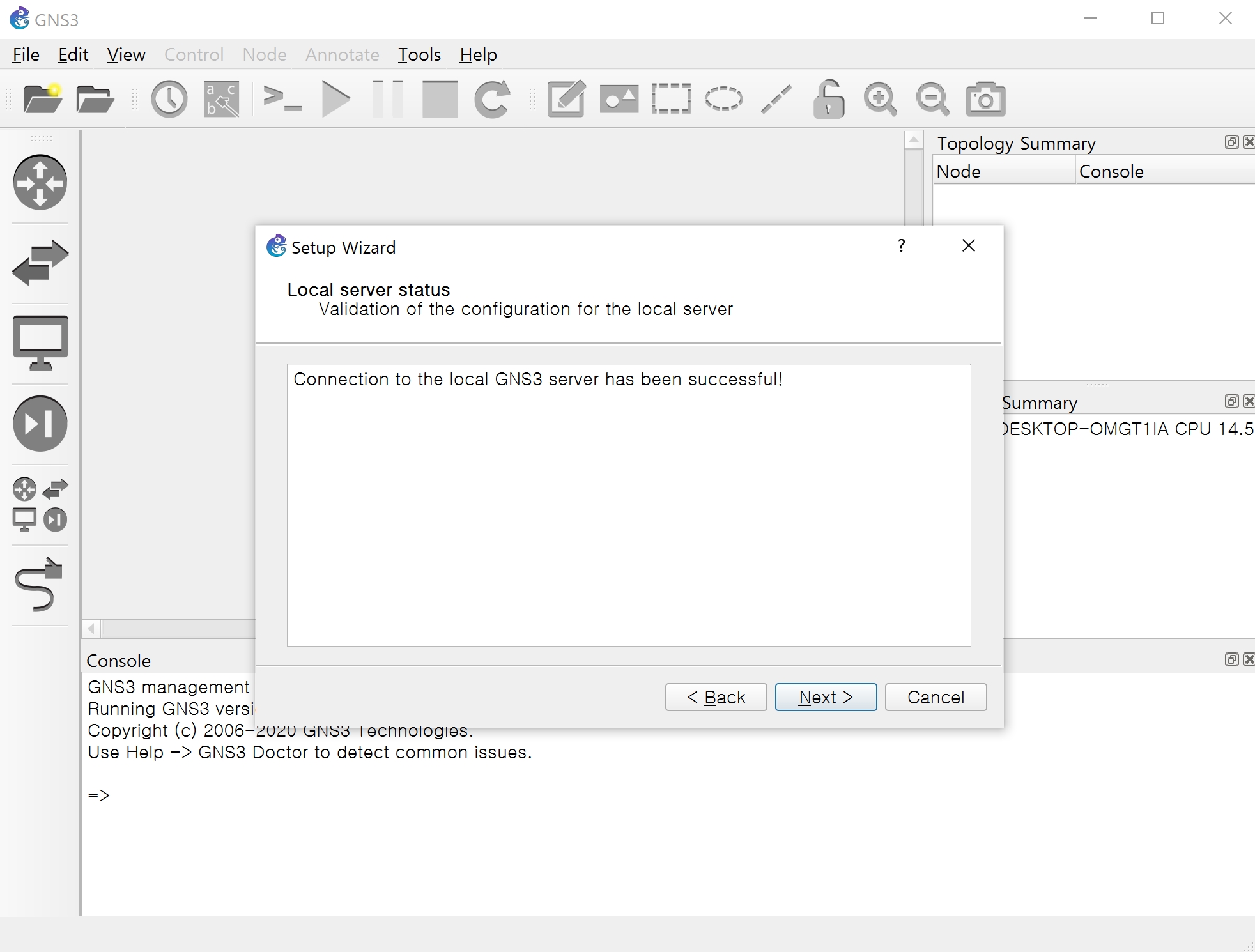Open Browse Switches device category

tap(40, 263)
